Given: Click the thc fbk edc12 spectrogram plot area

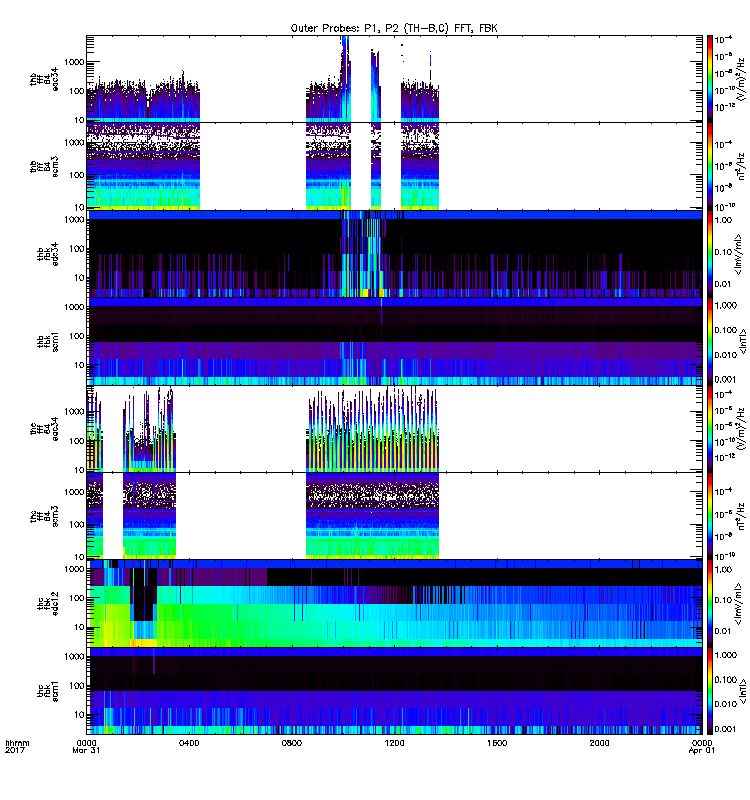Looking at the screenshot, I should click(x=394, y=604).
